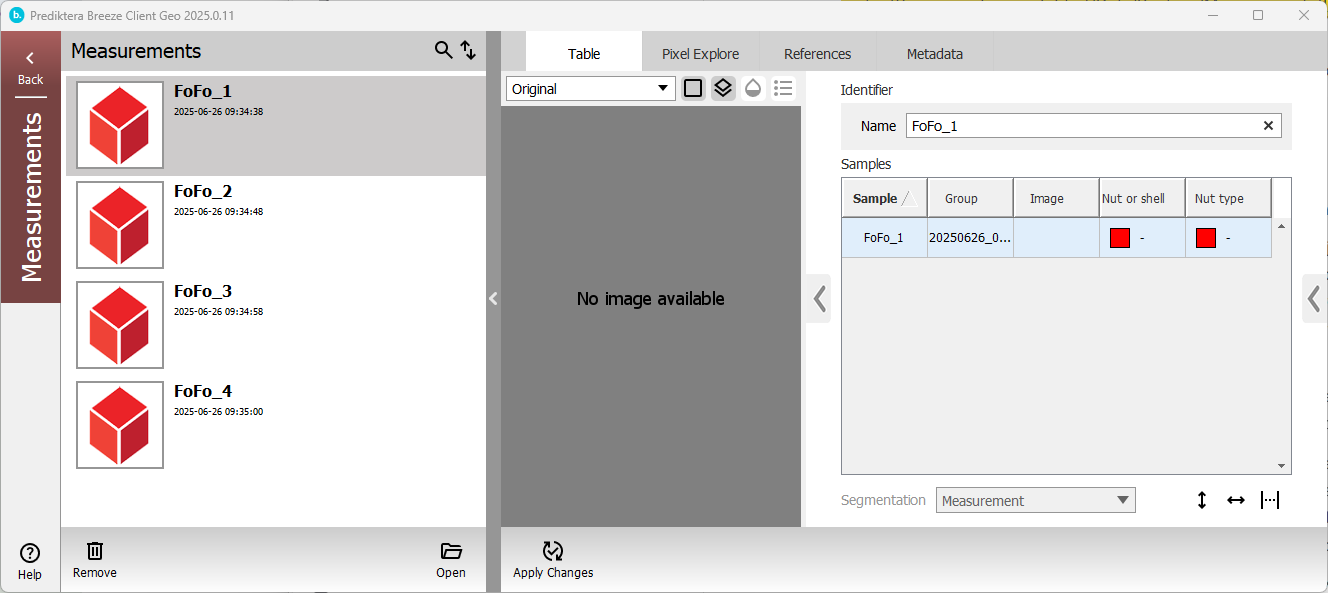
Task: Click the sort arrows icon beside search
Action: pos(468,50)
